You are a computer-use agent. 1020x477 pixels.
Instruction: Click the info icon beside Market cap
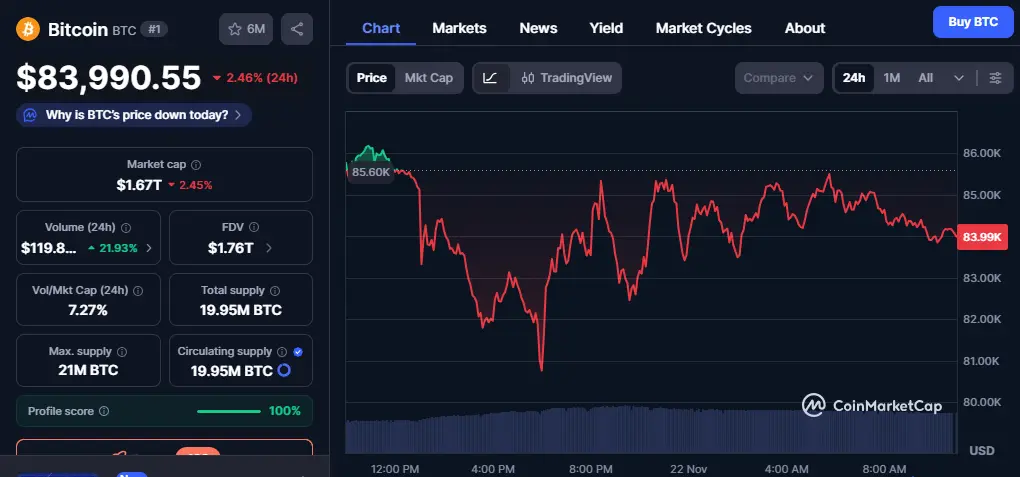click(196, 165)
